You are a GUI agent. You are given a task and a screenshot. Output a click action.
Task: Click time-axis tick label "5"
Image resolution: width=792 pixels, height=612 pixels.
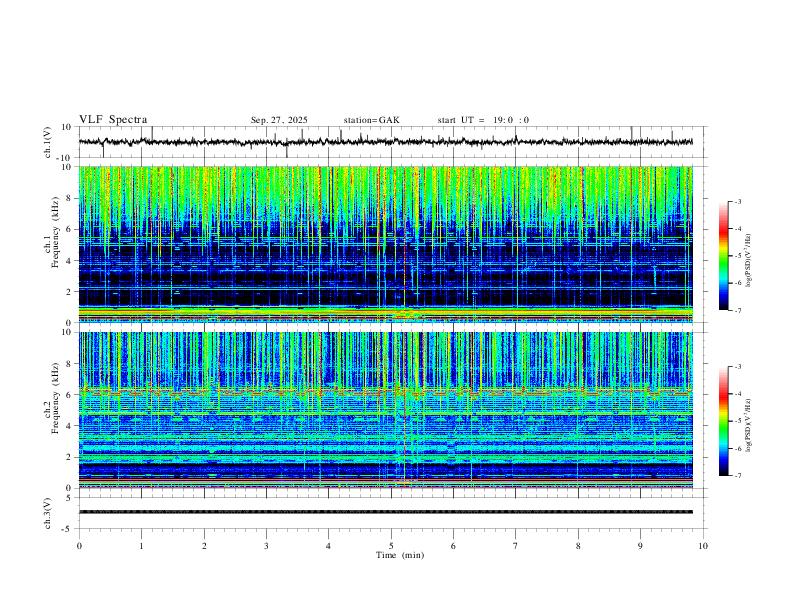pos(391,546)
